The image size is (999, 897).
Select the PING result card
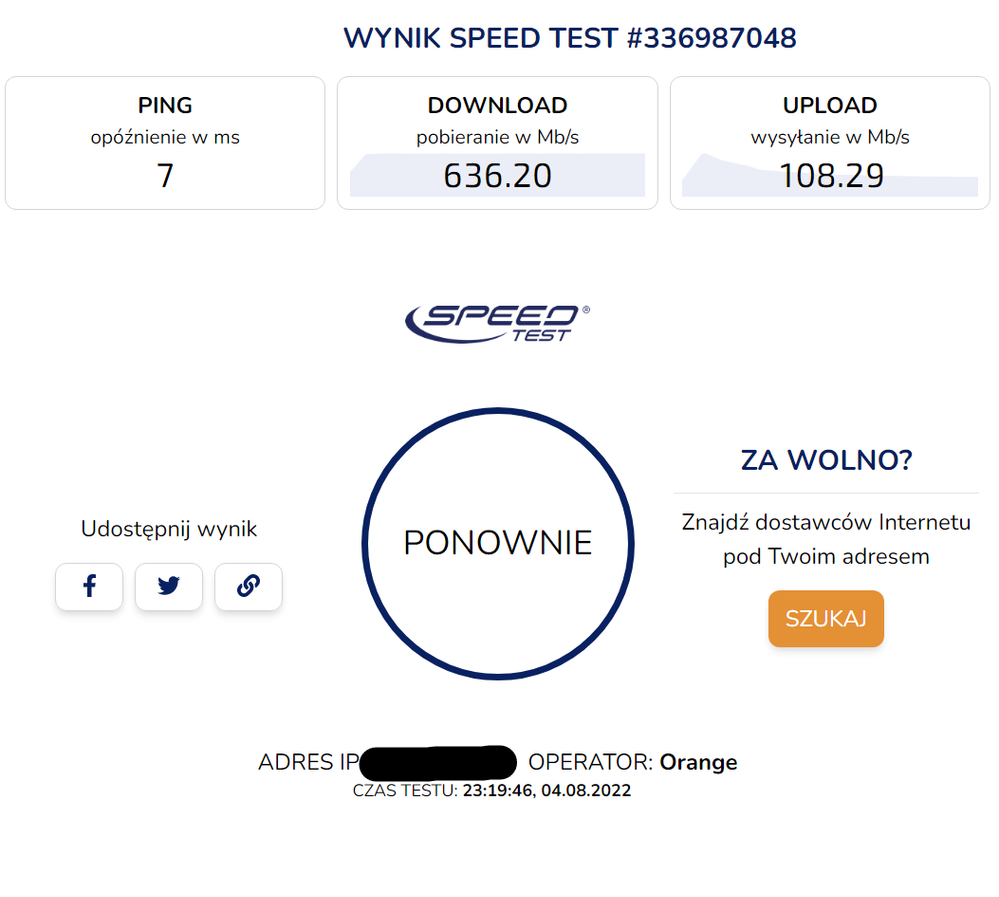[x=165, y=143]
